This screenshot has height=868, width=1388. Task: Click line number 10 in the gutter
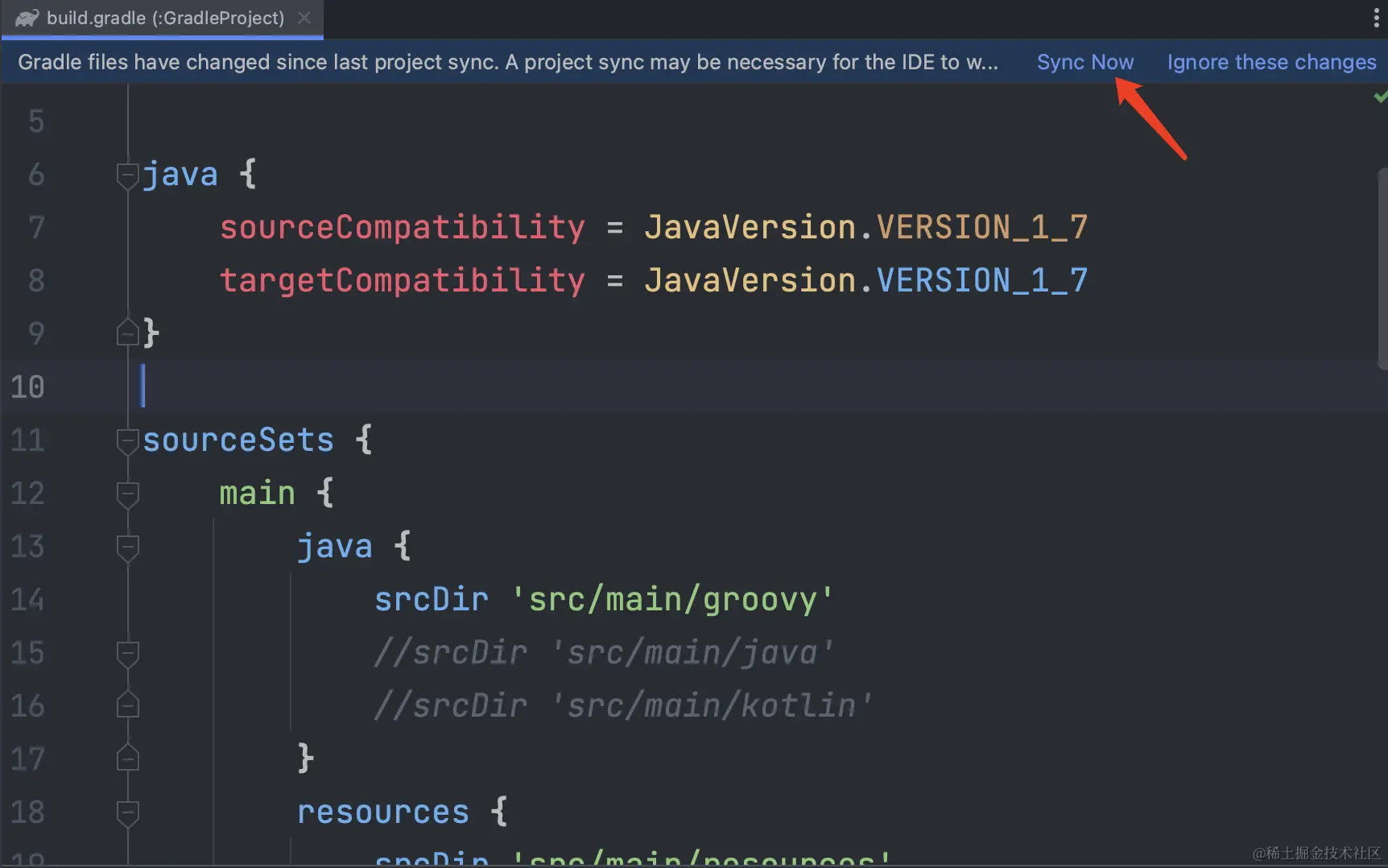27,387
